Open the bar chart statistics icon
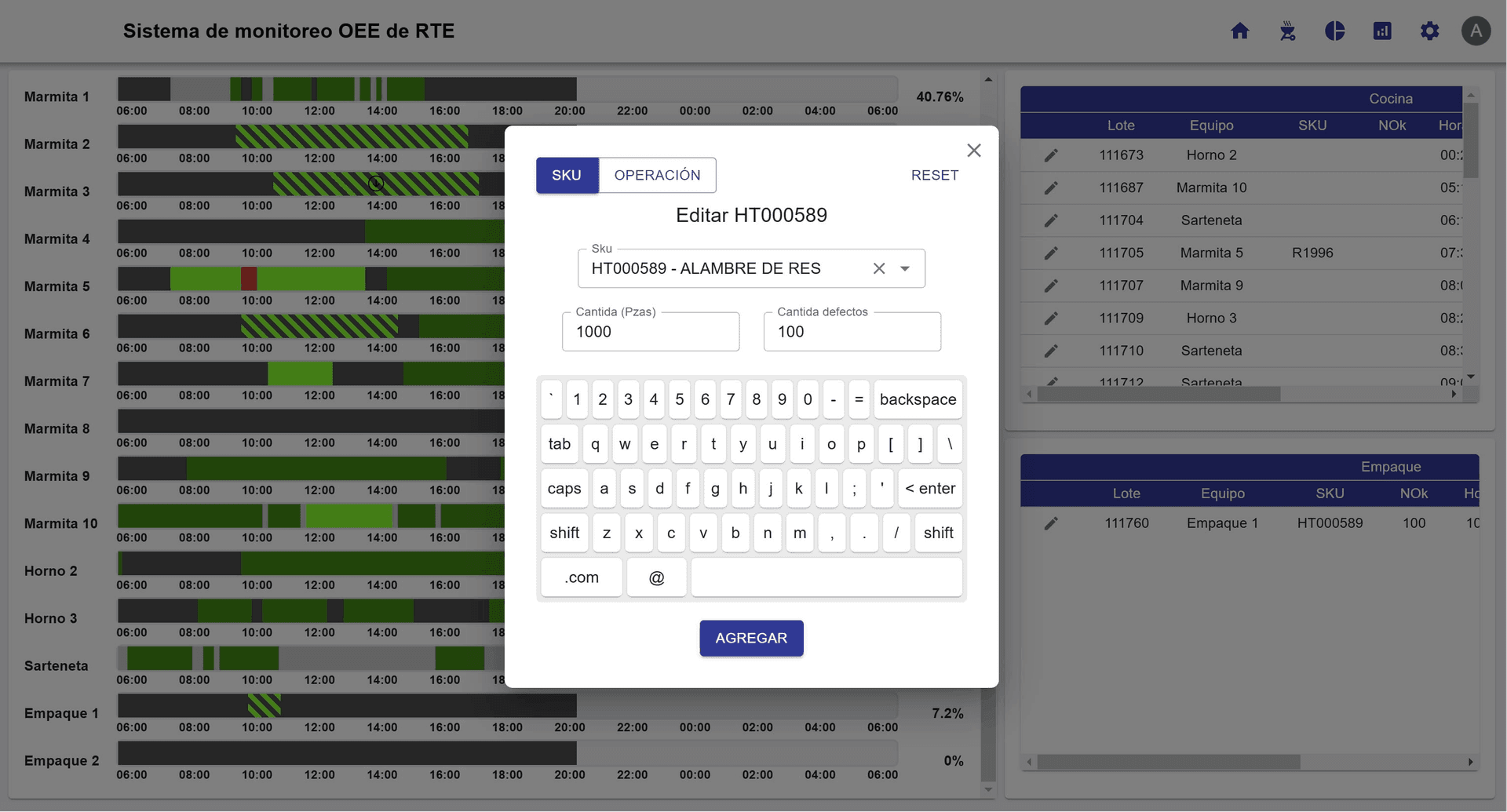This screenshot has width=1507, height=812. [x=1382, y=31]
